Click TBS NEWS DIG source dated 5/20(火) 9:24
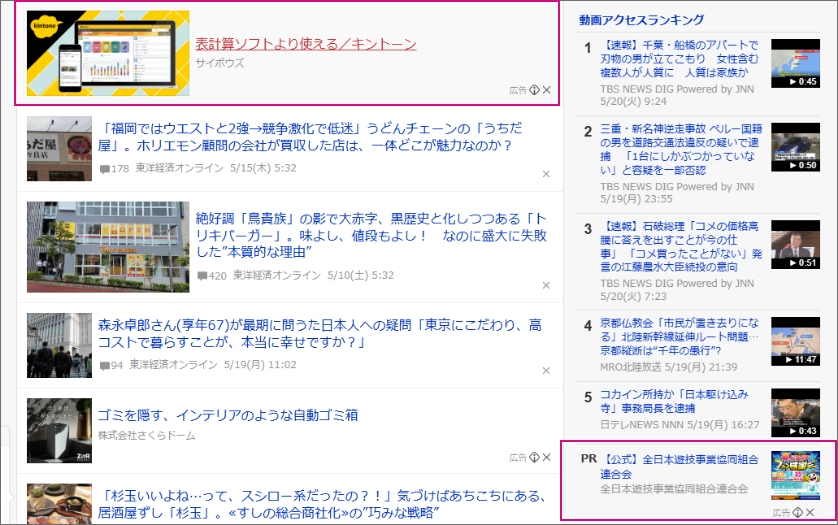This screenshot has height=525, width=838. coord(677,95)
